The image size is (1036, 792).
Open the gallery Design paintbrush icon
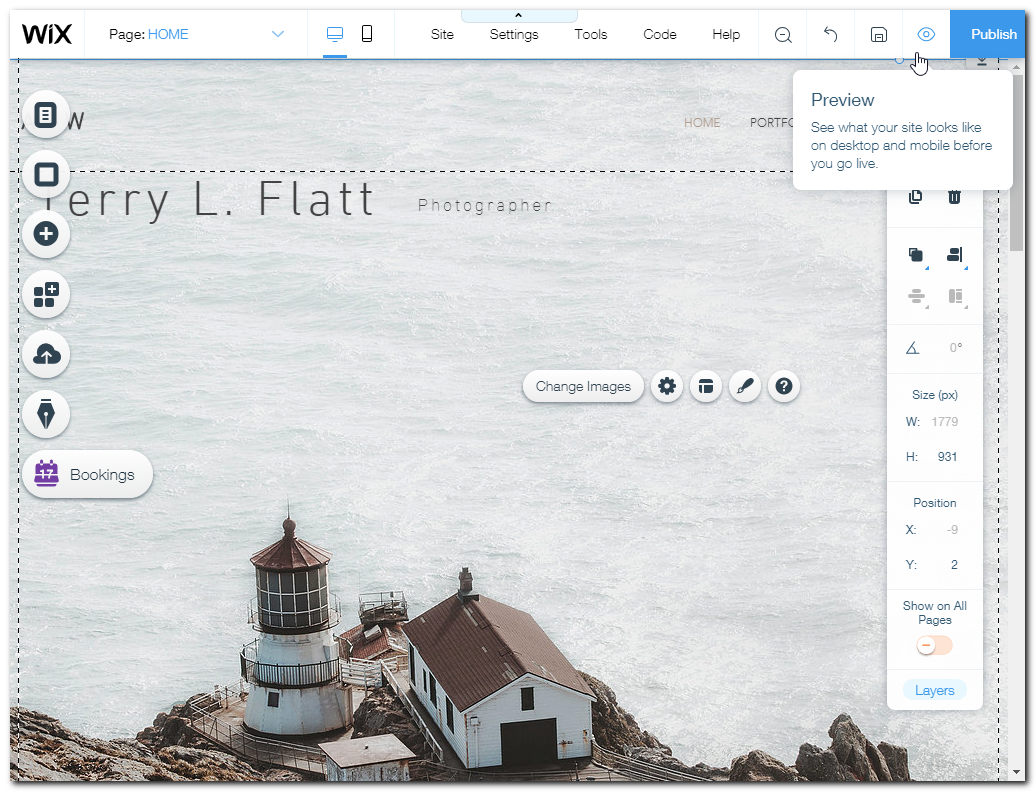pos(744,387)
